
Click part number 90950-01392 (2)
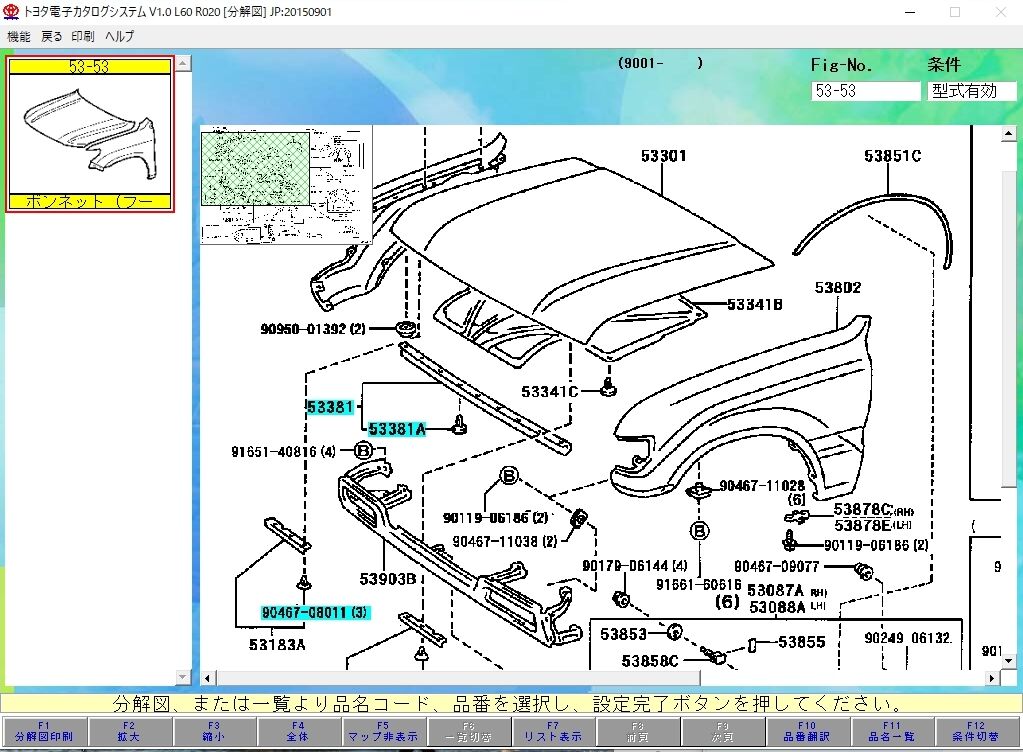313,329
